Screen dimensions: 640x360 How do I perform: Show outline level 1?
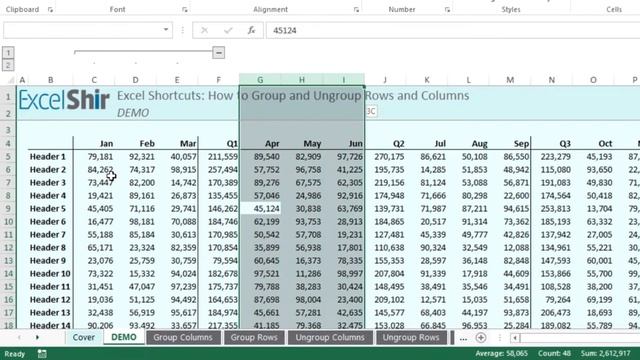pyautogui.click(x=8, y=52)
